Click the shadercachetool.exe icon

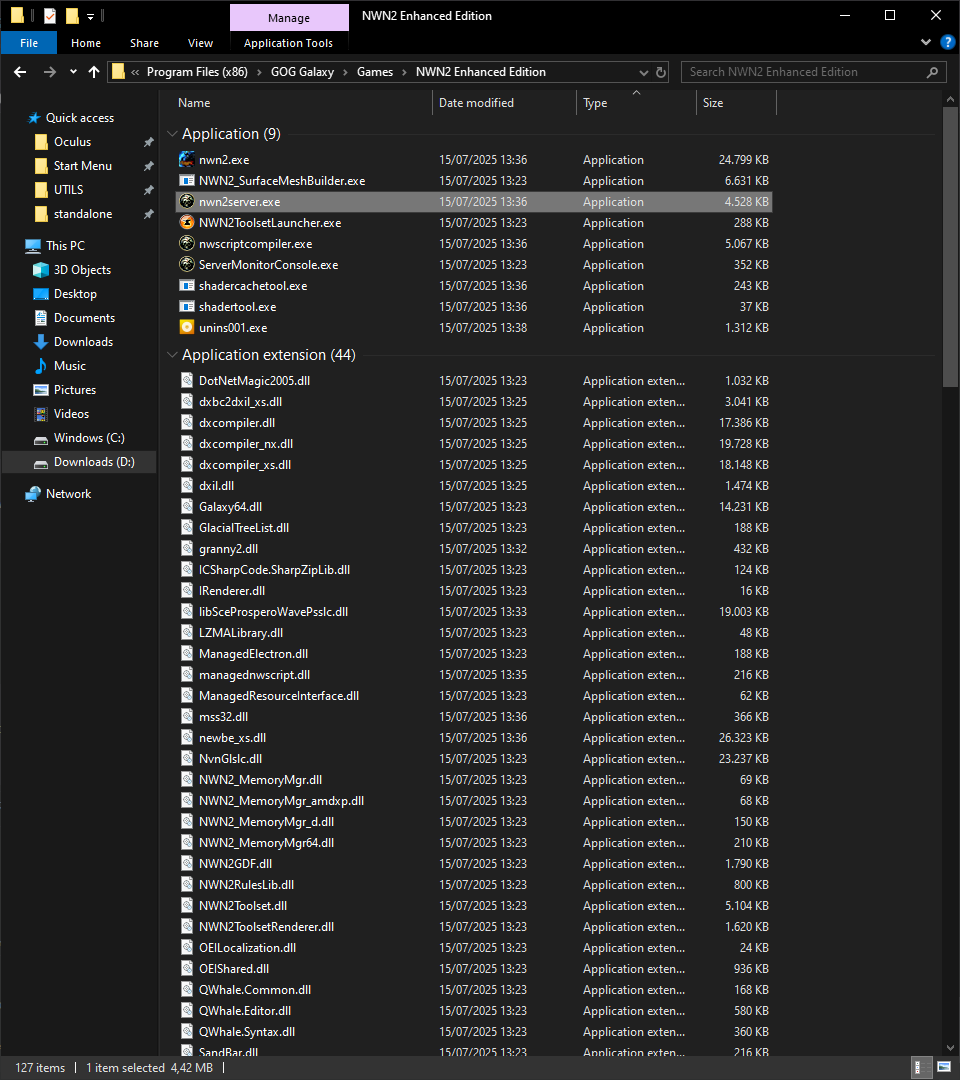187,286
